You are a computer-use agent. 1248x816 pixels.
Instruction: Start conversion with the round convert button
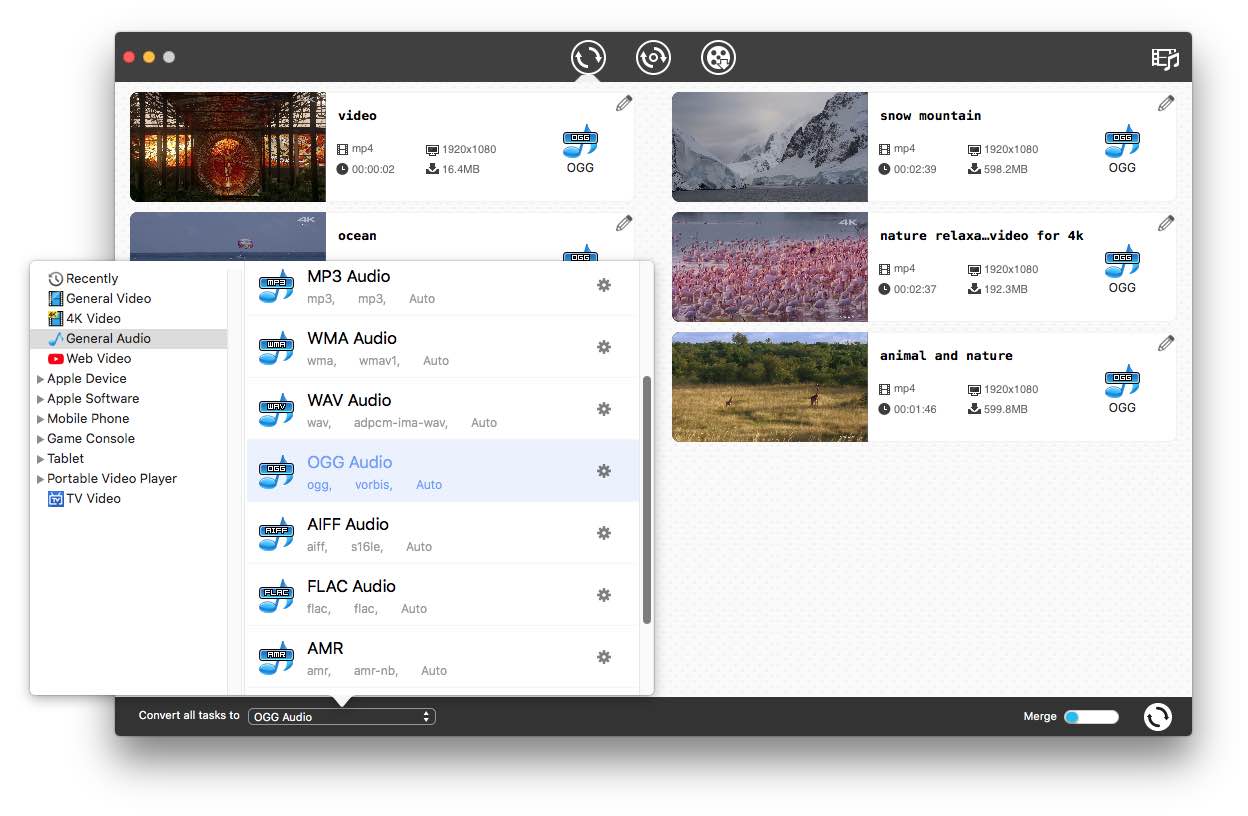(x=1157, y=716)
